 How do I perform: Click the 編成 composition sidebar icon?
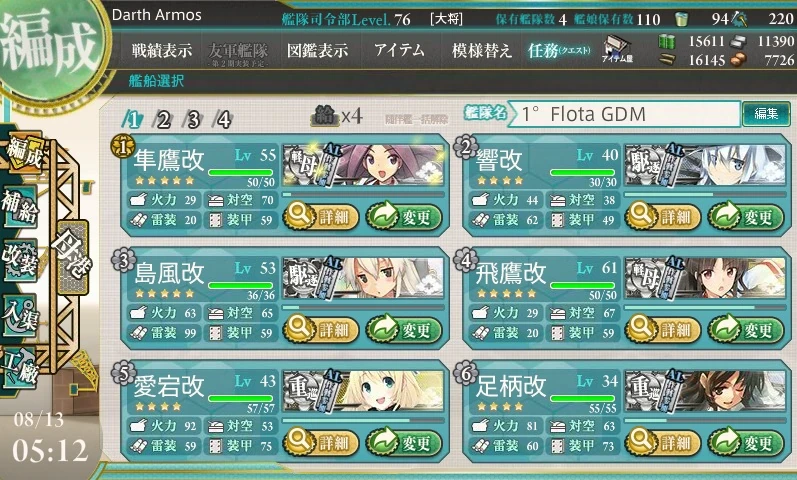(23, 152)
